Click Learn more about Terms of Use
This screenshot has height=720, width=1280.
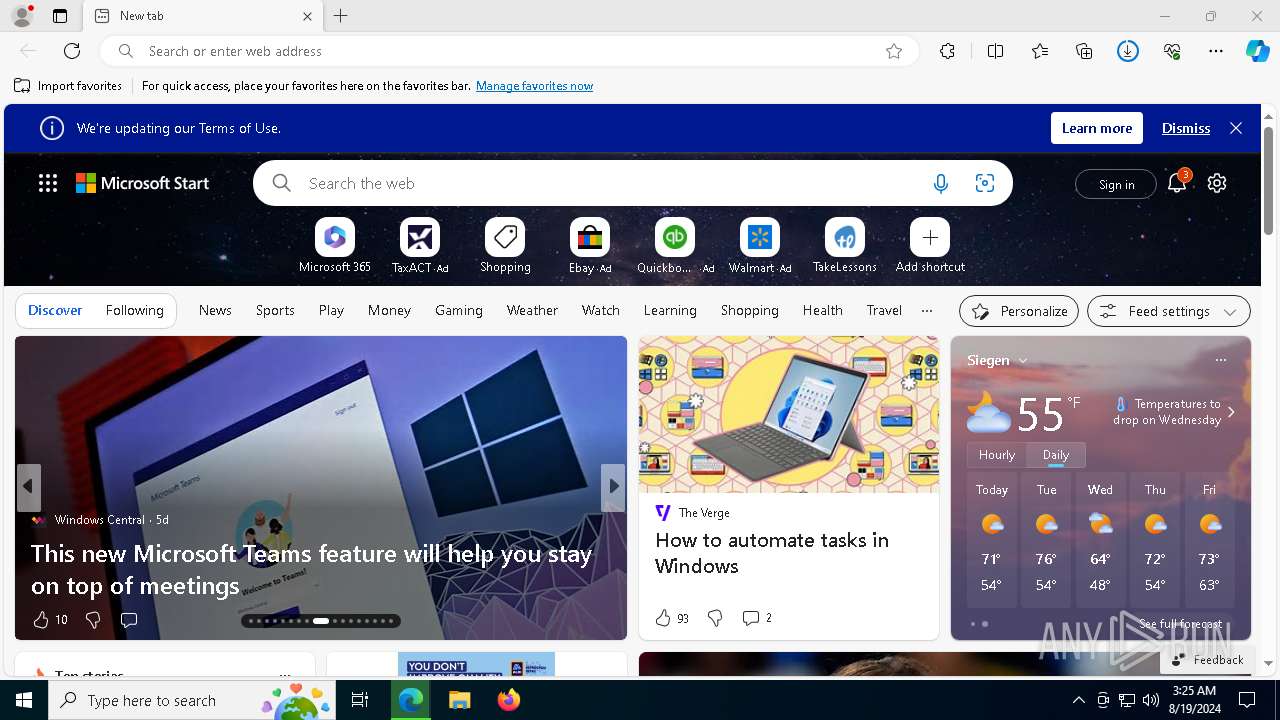pos(1097,128)
